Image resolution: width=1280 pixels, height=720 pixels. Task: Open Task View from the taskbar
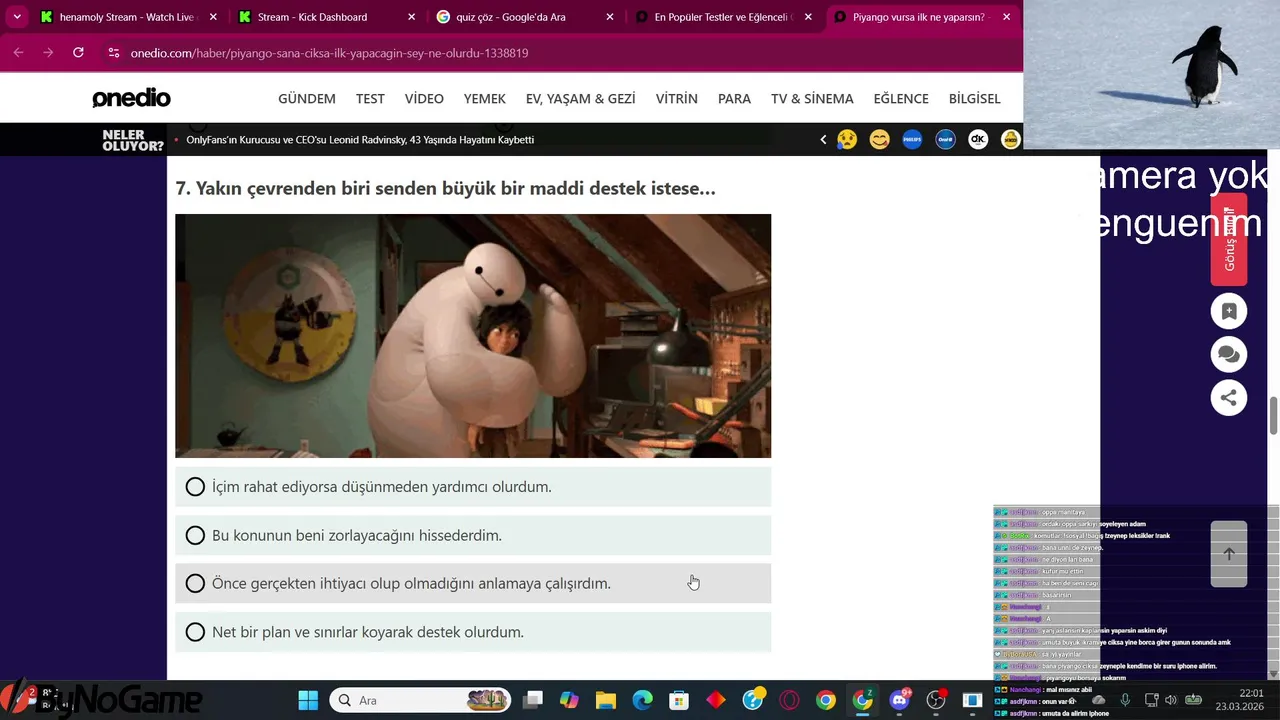point(533,700)
